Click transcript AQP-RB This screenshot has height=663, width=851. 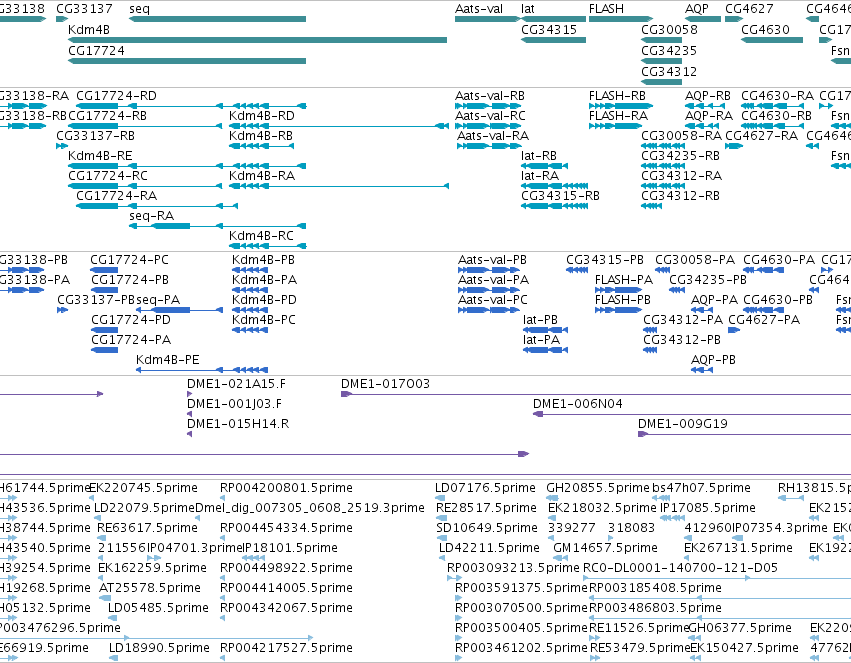pos(704,106)
